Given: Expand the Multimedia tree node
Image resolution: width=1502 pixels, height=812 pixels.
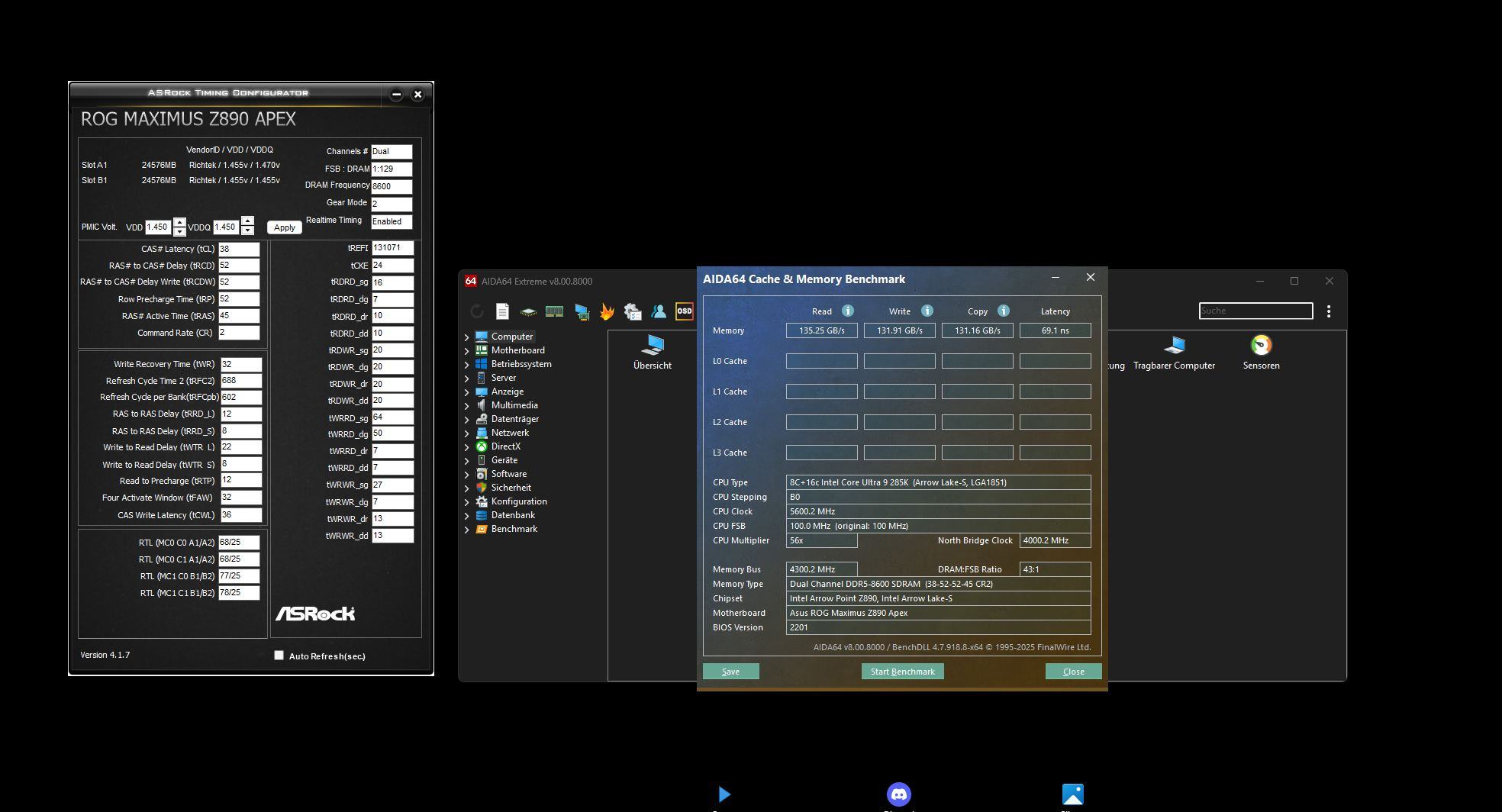Looking at the screenshot, I should coord(466,405).
